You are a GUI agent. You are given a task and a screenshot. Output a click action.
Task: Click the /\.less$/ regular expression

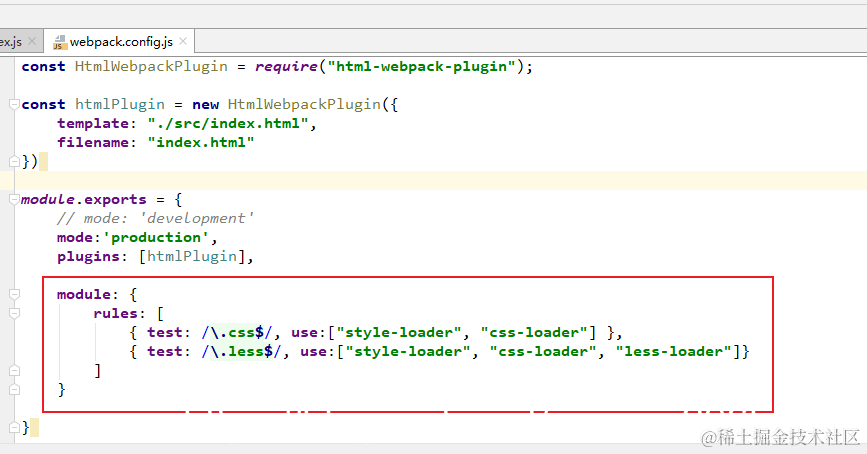pos(241,351)
